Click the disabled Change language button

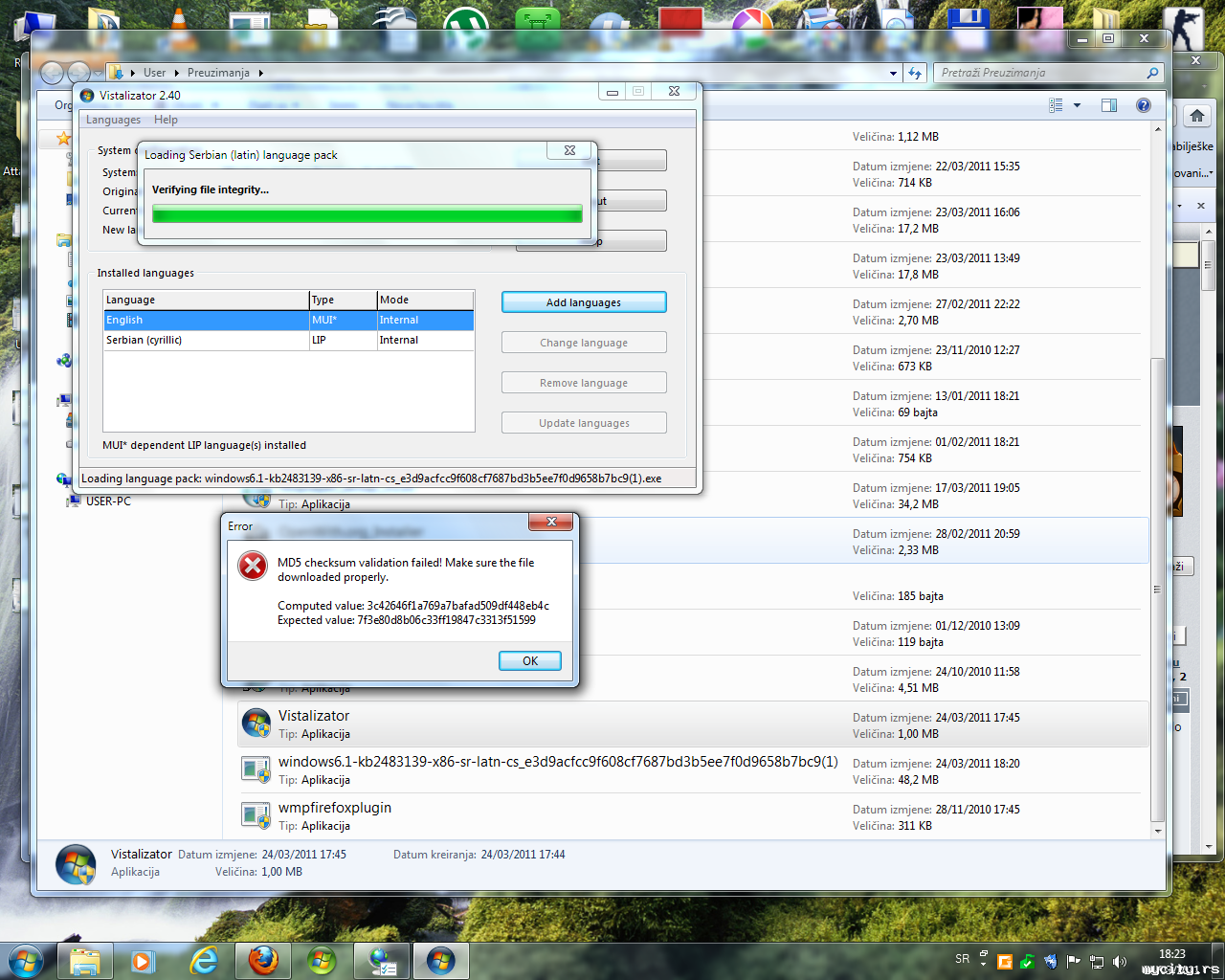pyautogui.click(x=584, y=343)
